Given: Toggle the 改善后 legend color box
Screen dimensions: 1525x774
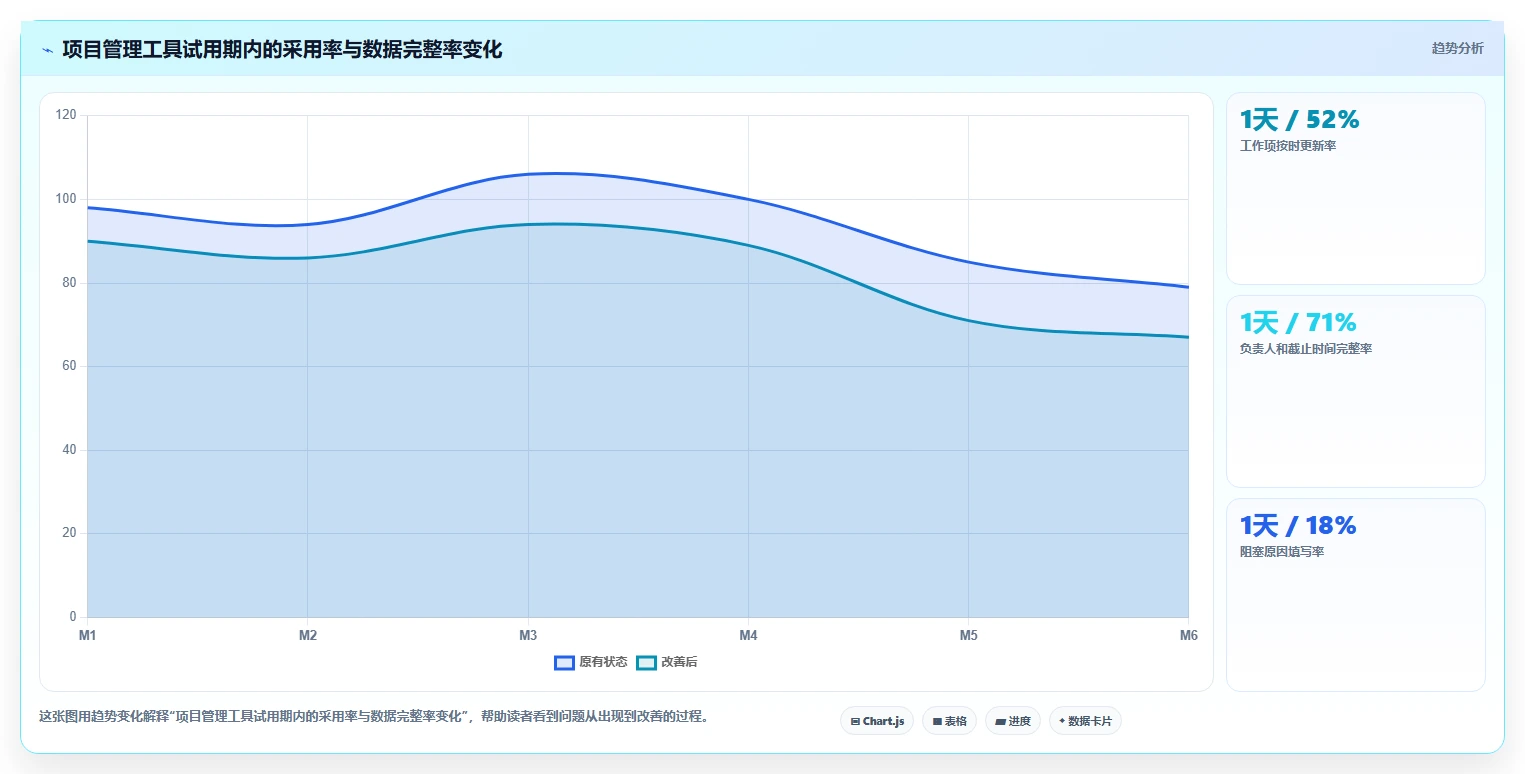Looking at the screenshot, I should coord(646,662).
